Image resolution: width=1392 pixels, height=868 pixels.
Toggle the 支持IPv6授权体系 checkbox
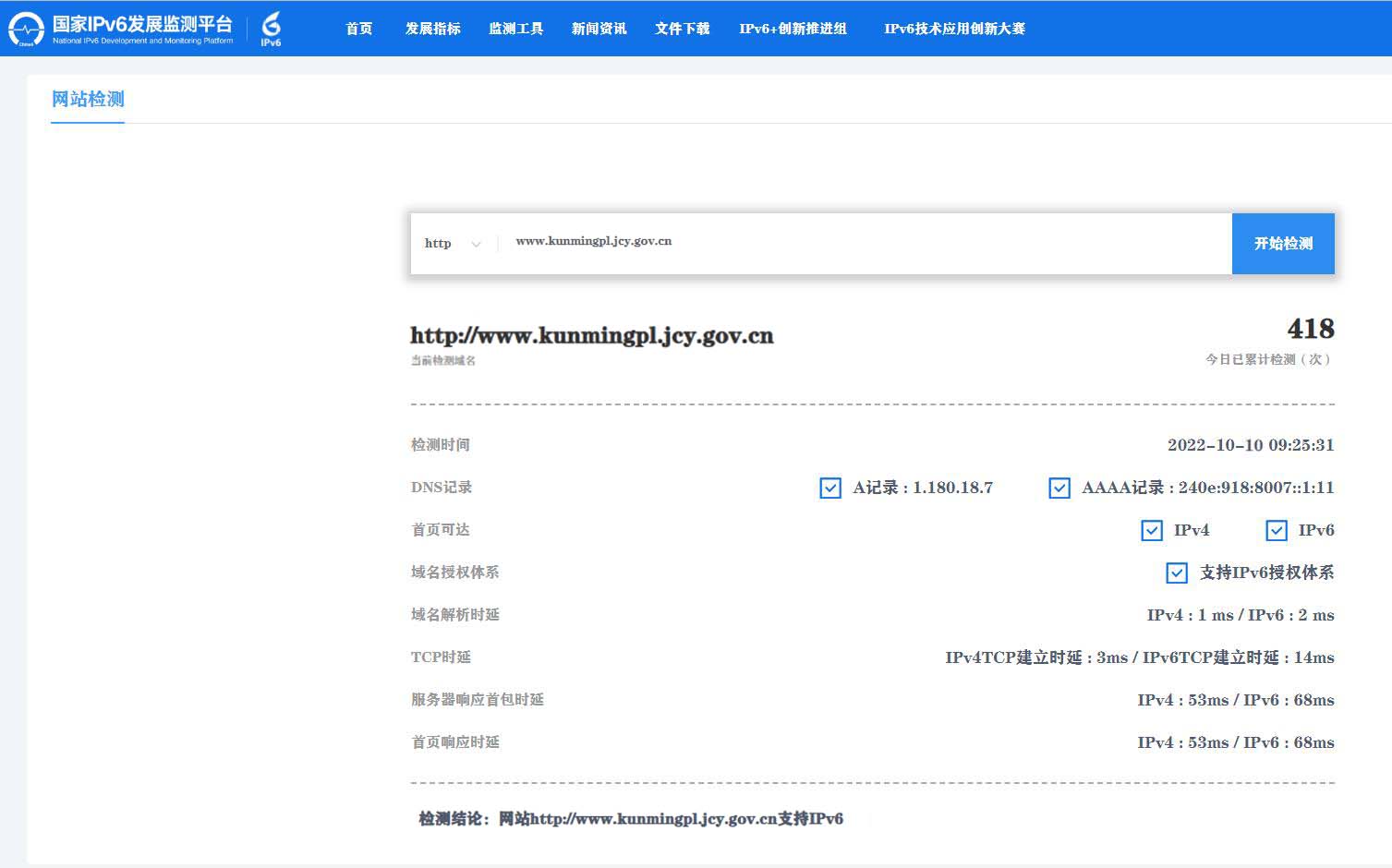pyautogui.click(x=1176, y=573)
